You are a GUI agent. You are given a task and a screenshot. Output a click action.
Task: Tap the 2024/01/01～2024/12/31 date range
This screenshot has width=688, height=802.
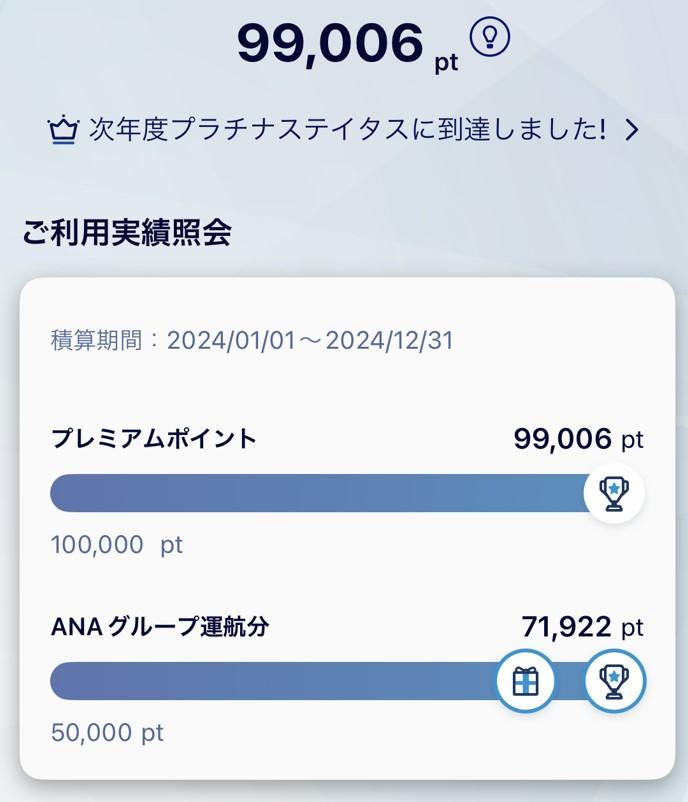click(310, 340)
